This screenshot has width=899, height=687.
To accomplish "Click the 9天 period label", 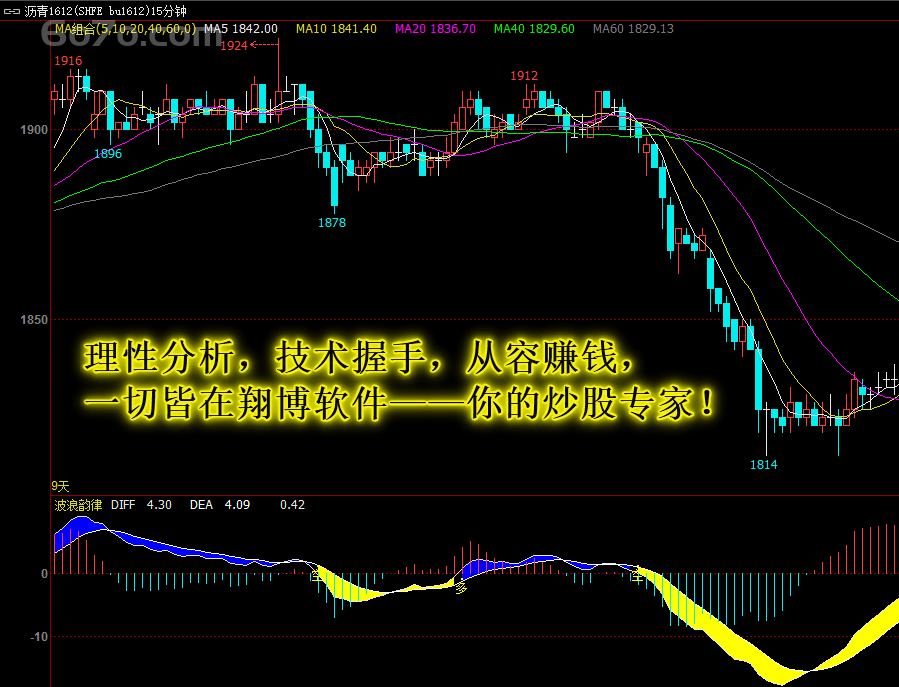I will (x=60, y=486).
